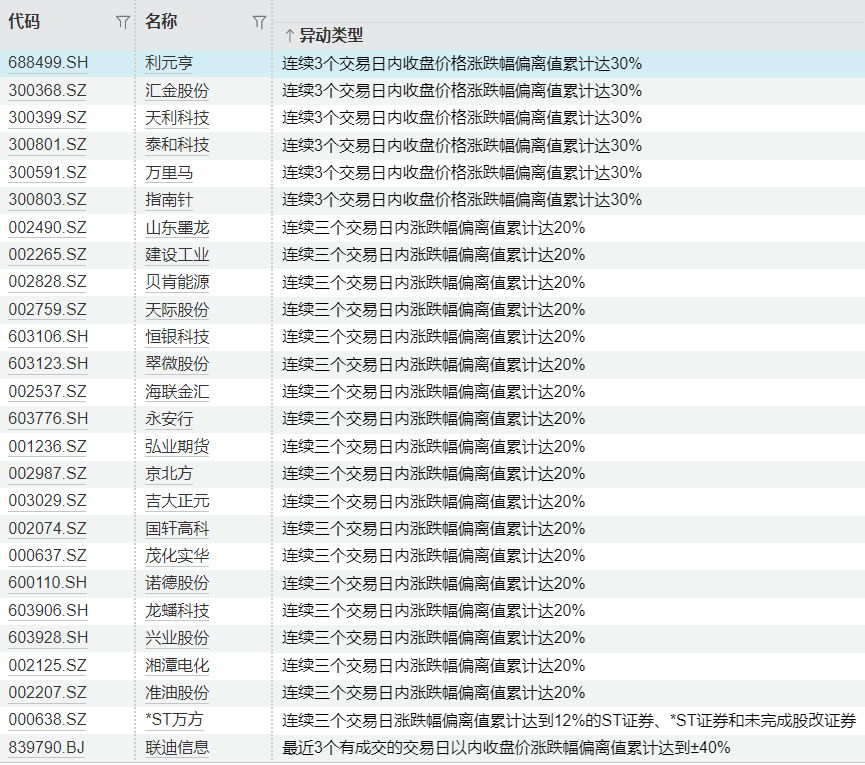Open stock code 001236.SZ
865x765 pixels.
tap(47, 446)
